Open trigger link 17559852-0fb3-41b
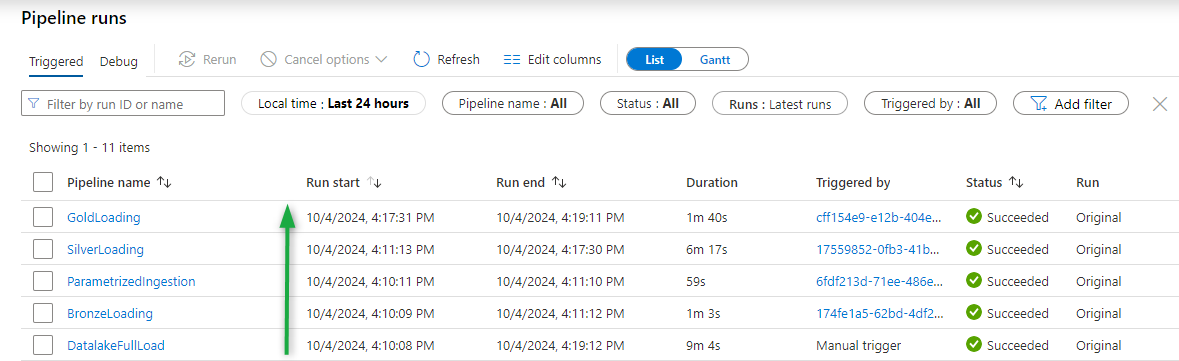This screenshot has width=1179, height=361. pos(878,249)
